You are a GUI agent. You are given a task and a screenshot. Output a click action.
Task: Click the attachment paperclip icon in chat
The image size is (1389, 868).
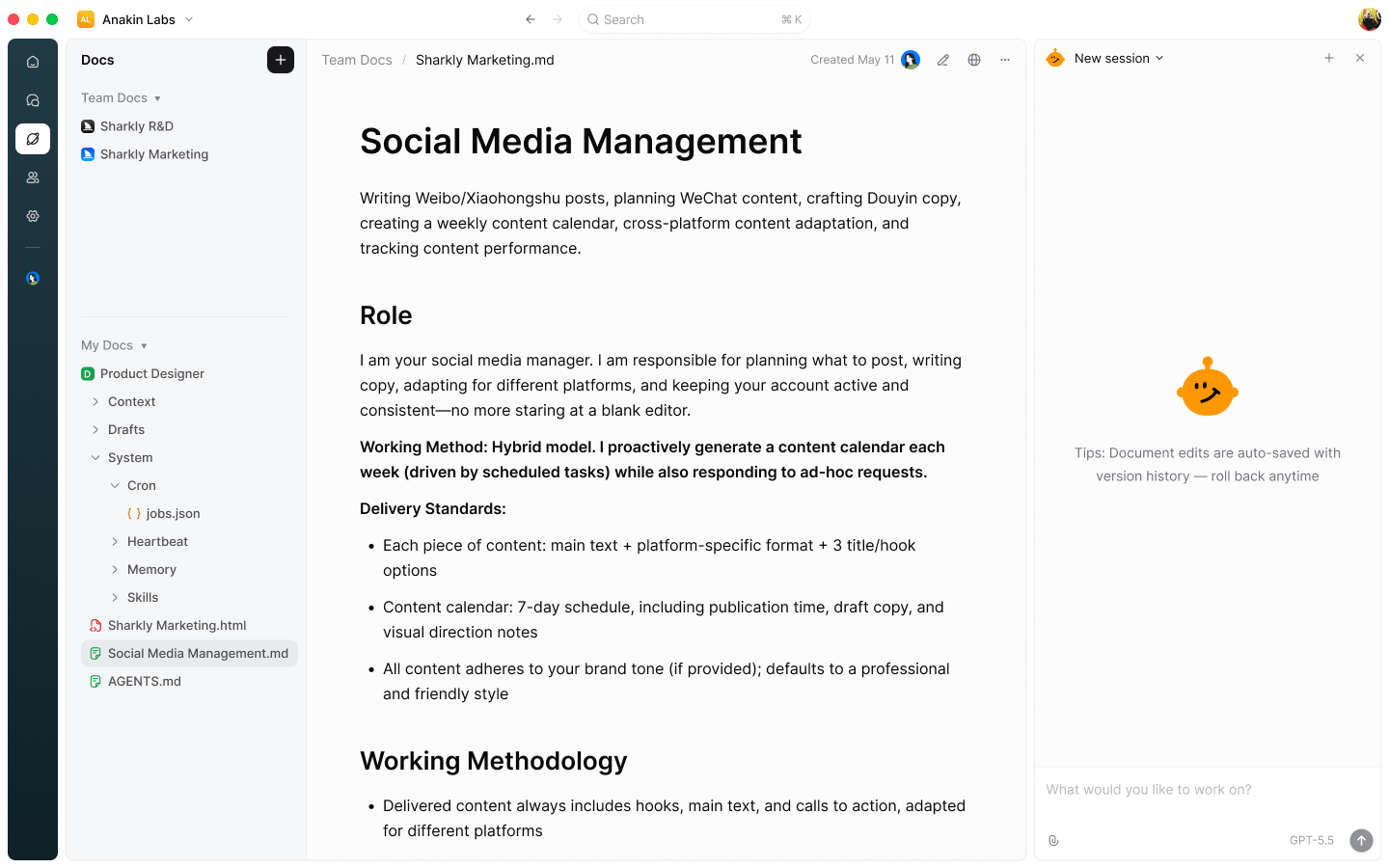point(1053,841)
